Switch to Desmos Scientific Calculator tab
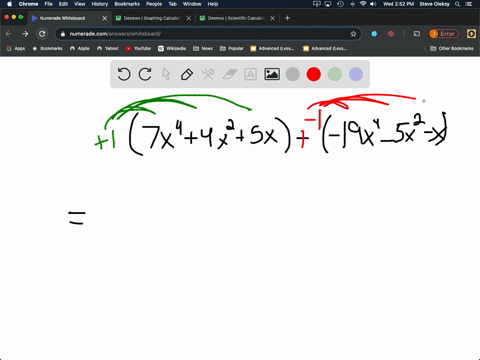The image size is (480, 360). 236,18
